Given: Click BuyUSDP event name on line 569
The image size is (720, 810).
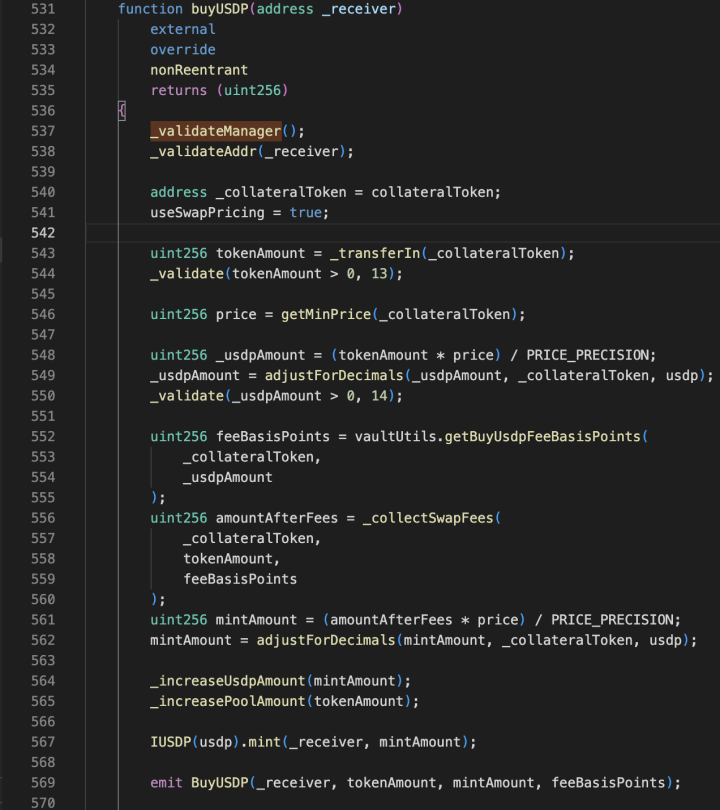Looking at the screenshot, I should point(220,783).
